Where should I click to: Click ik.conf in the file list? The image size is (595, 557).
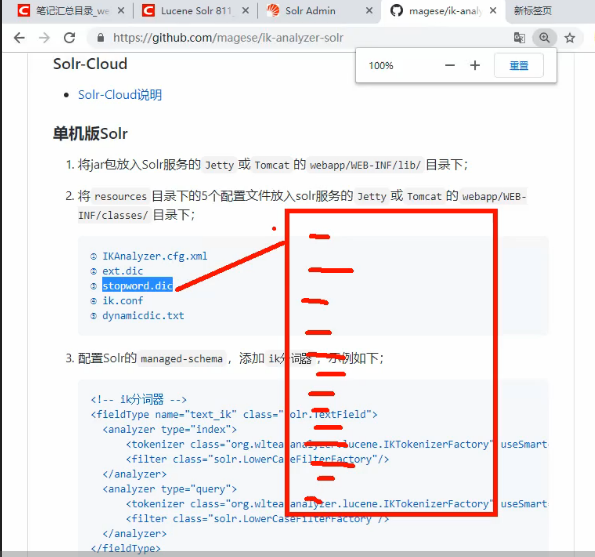[123, 301]
